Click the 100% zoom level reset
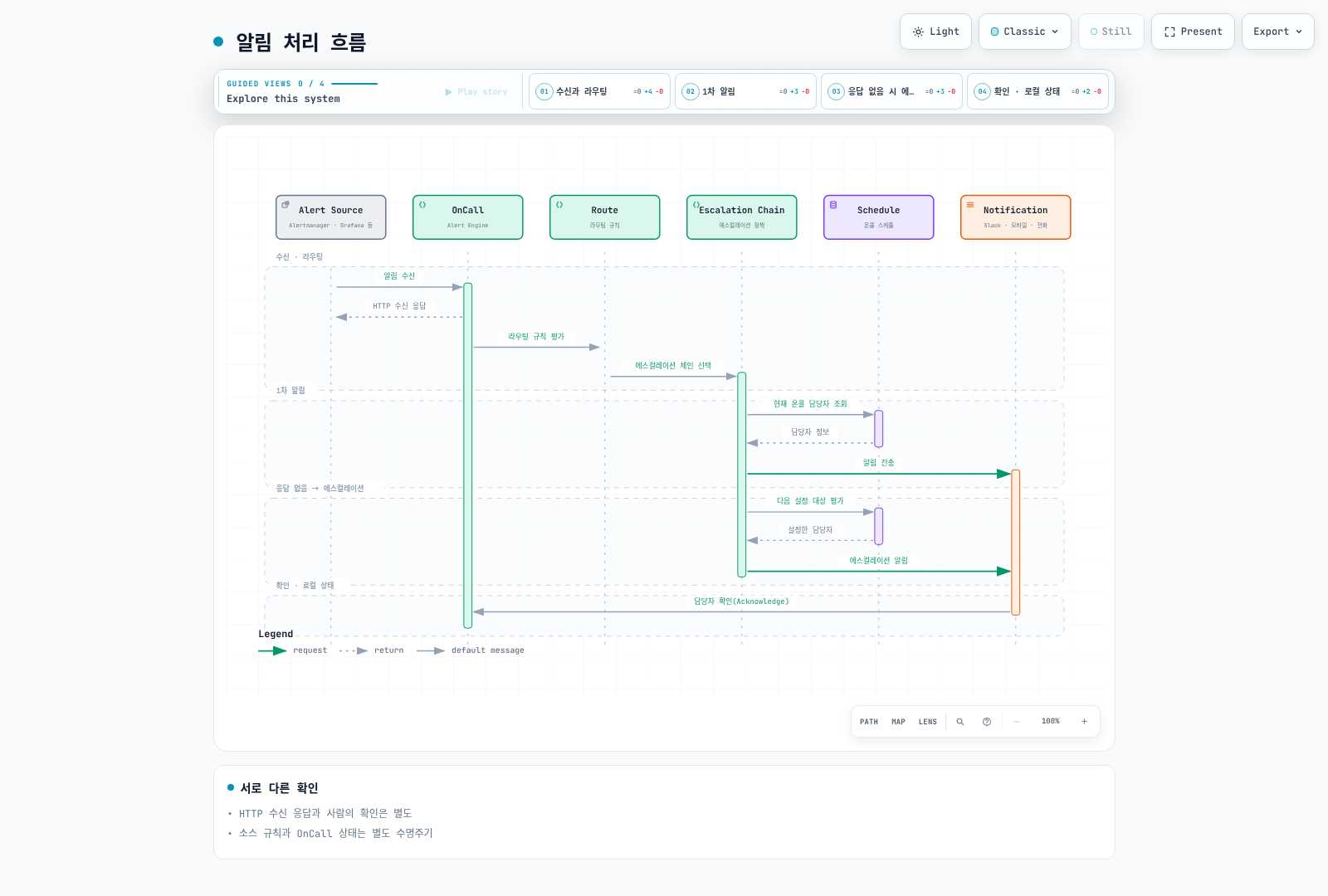This screenshot has height=896, width=1328. pos(1051,722)
